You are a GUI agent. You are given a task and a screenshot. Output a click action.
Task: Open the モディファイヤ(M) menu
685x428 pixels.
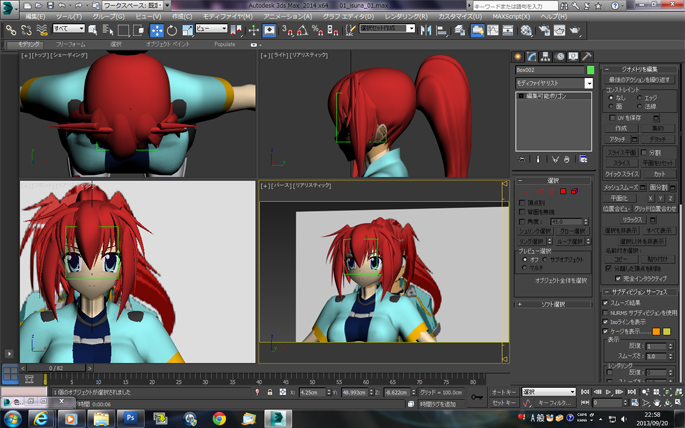pos(228,17)
